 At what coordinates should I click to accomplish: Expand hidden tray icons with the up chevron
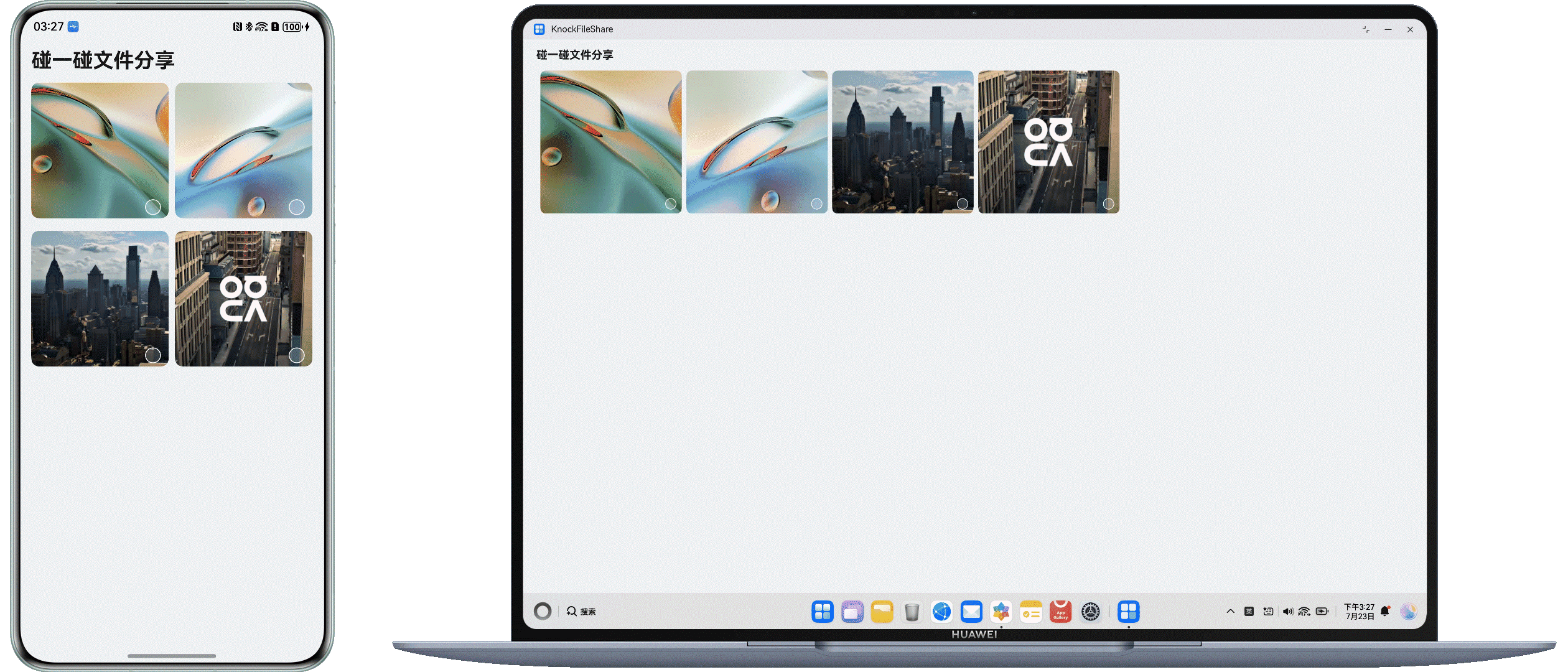[1230, 612]
